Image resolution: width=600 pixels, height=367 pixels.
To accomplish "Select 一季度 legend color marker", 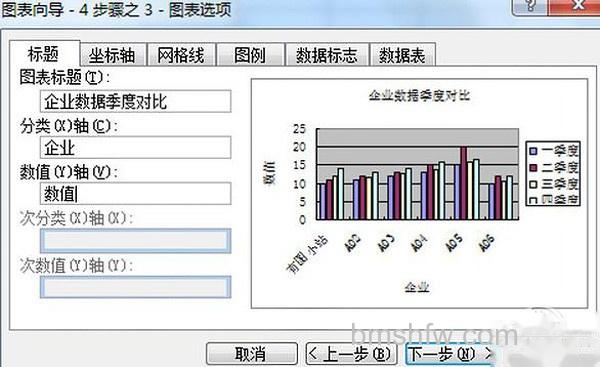I will pyautogui.click(x=533, y=151).
